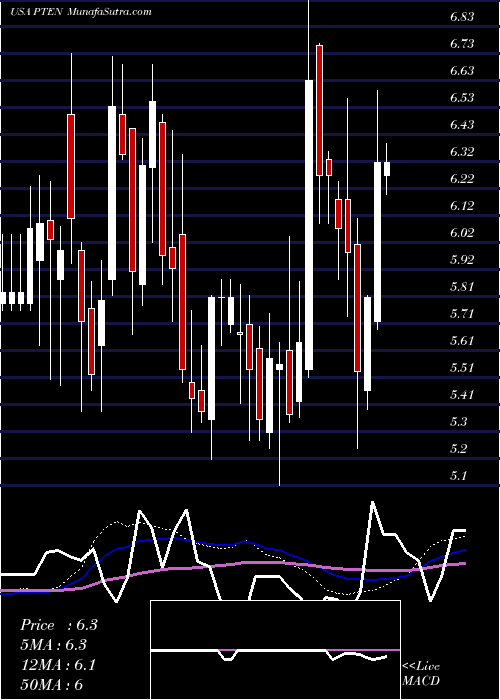This screenshot has width=500, height=700.
Task: Select the 6.53 price axis label
Action: coord(462,98)
